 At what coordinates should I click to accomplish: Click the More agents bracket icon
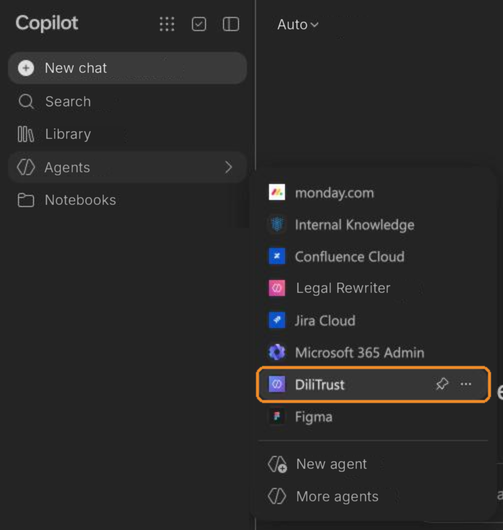277,496
